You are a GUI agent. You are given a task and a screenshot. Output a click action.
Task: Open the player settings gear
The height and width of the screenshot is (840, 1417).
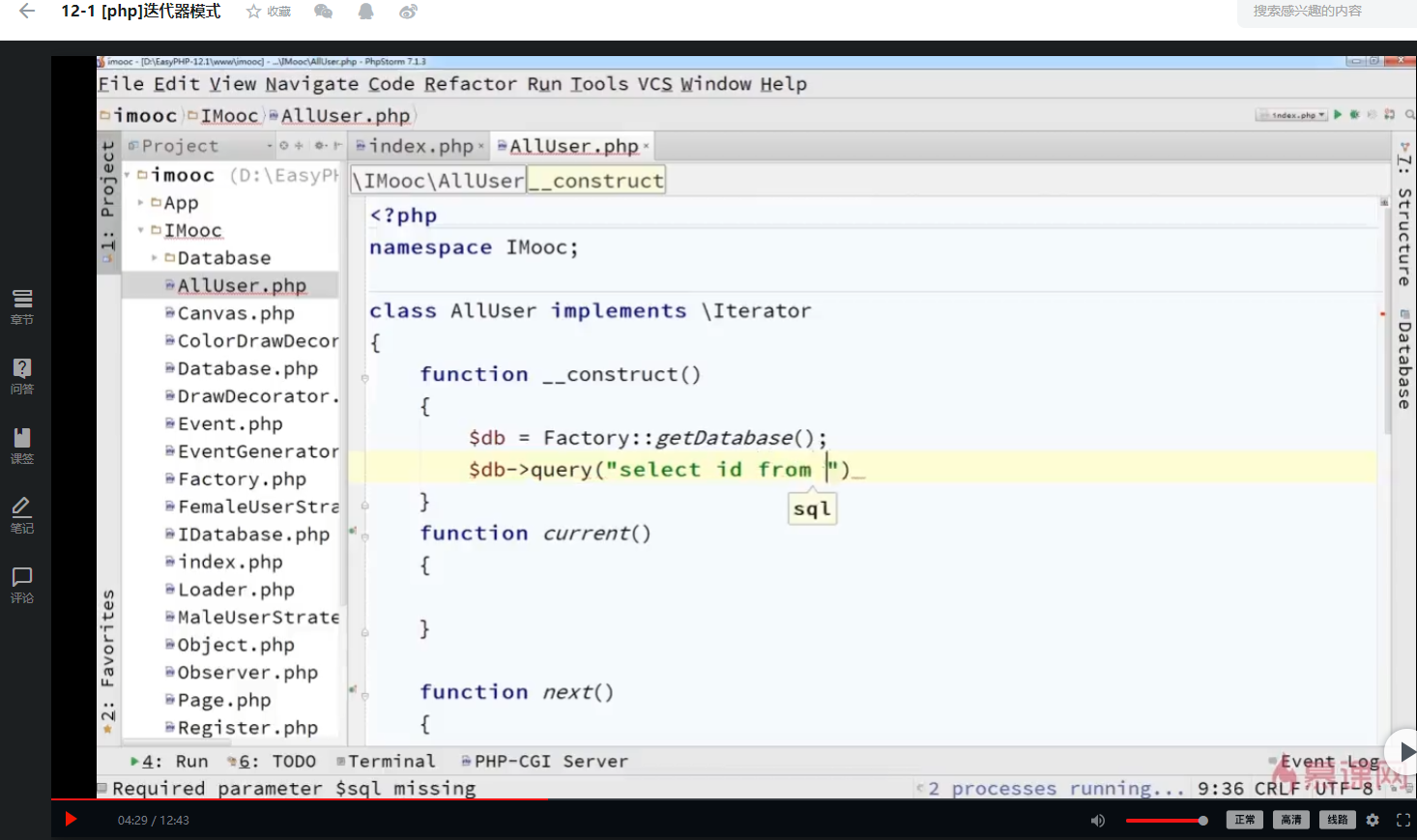[1373, 820]
